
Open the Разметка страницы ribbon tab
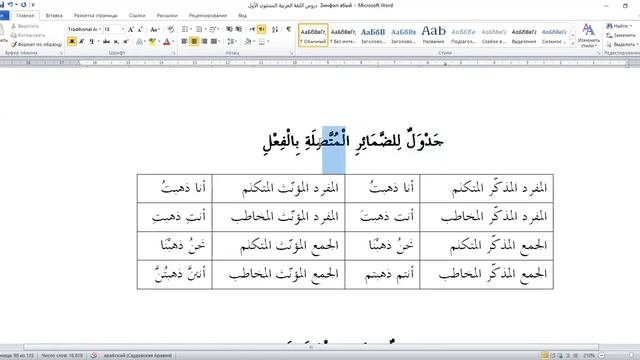click(96, 16)
